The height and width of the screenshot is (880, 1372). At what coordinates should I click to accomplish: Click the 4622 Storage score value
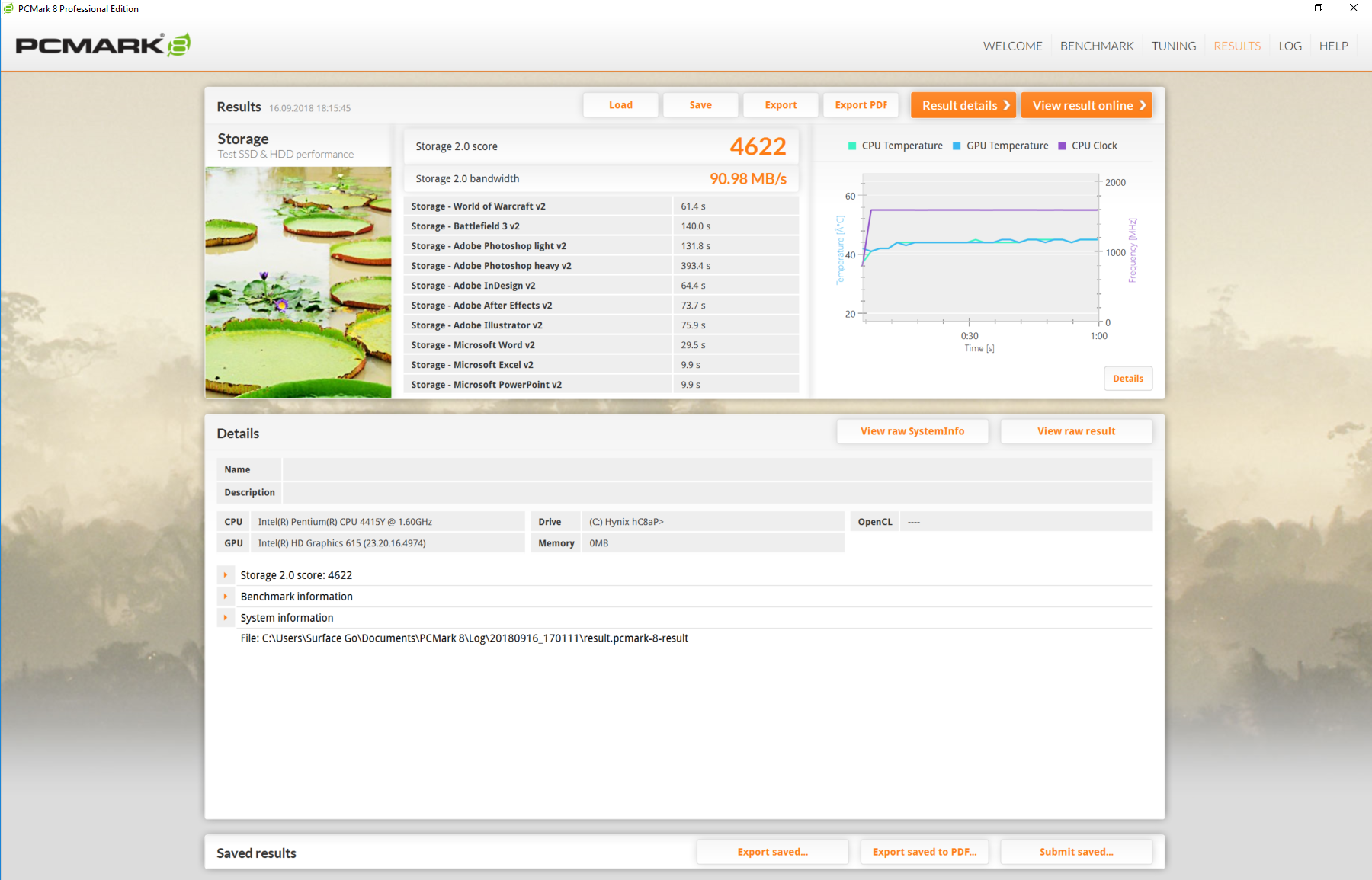pyautogui.click(x=758, y=146)
